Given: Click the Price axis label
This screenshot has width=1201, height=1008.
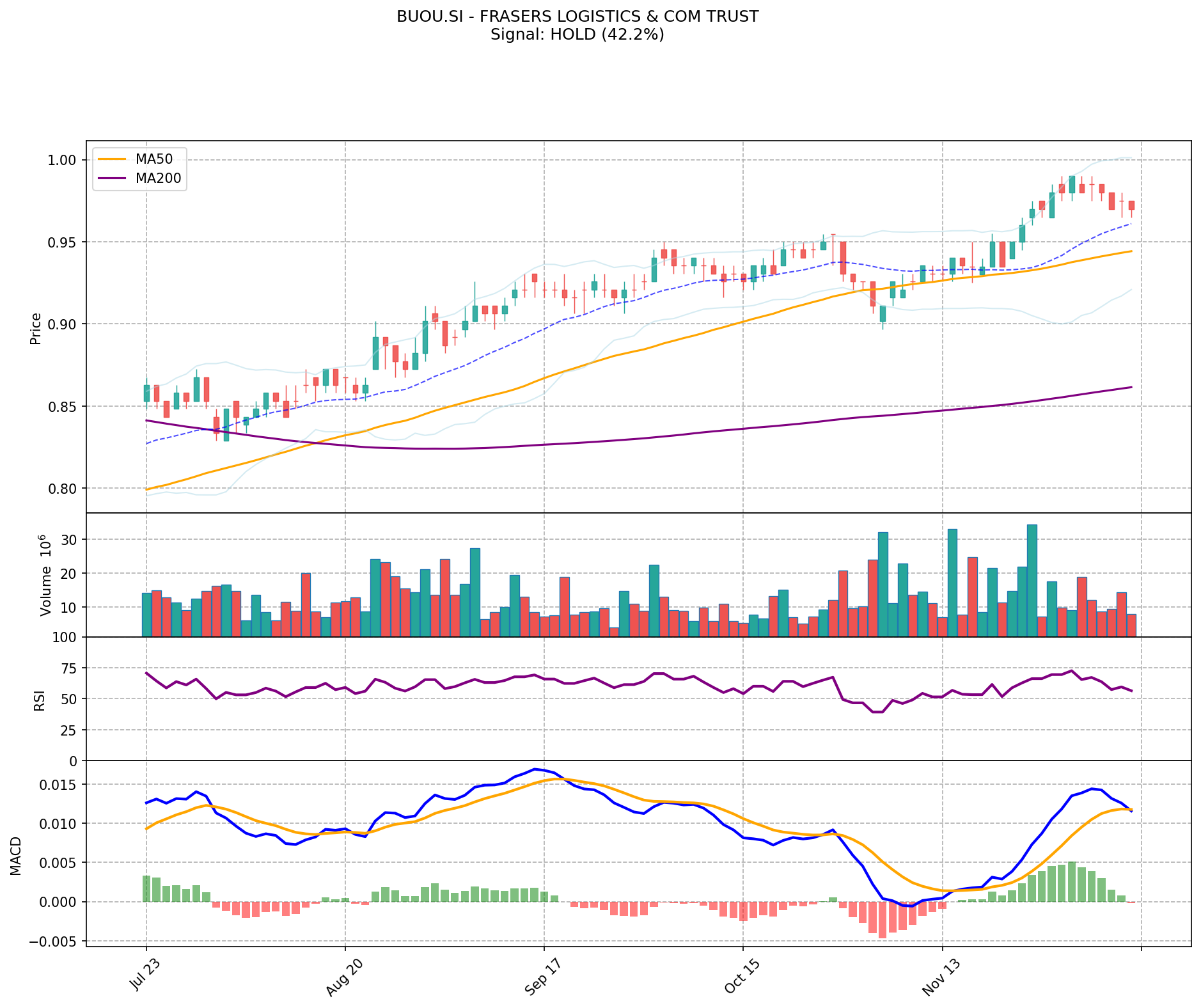Looking at the screenshot, I should (x=36, y=328).
